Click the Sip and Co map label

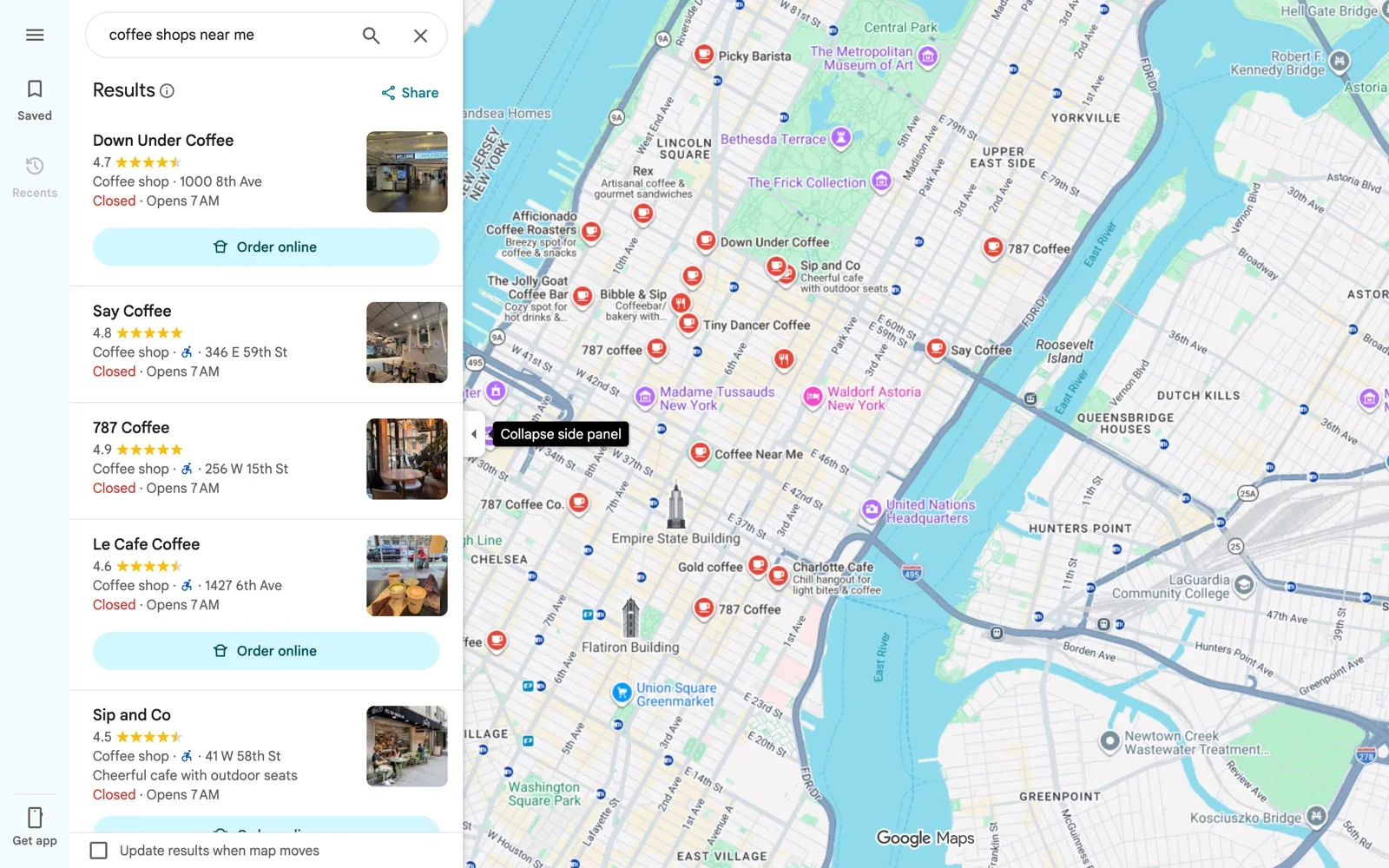[830, 266]
